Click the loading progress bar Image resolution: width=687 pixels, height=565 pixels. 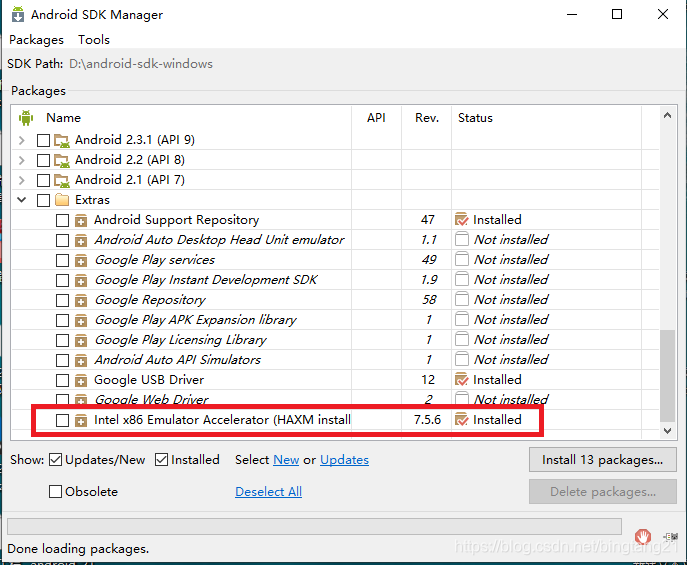click(x=314, y=526)
